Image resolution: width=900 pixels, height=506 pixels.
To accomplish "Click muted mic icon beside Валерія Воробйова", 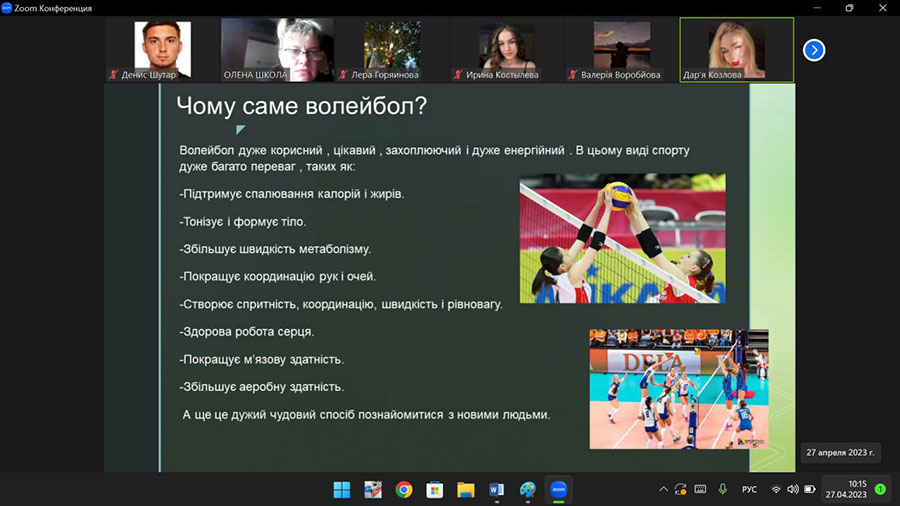I will pos(573,75).
